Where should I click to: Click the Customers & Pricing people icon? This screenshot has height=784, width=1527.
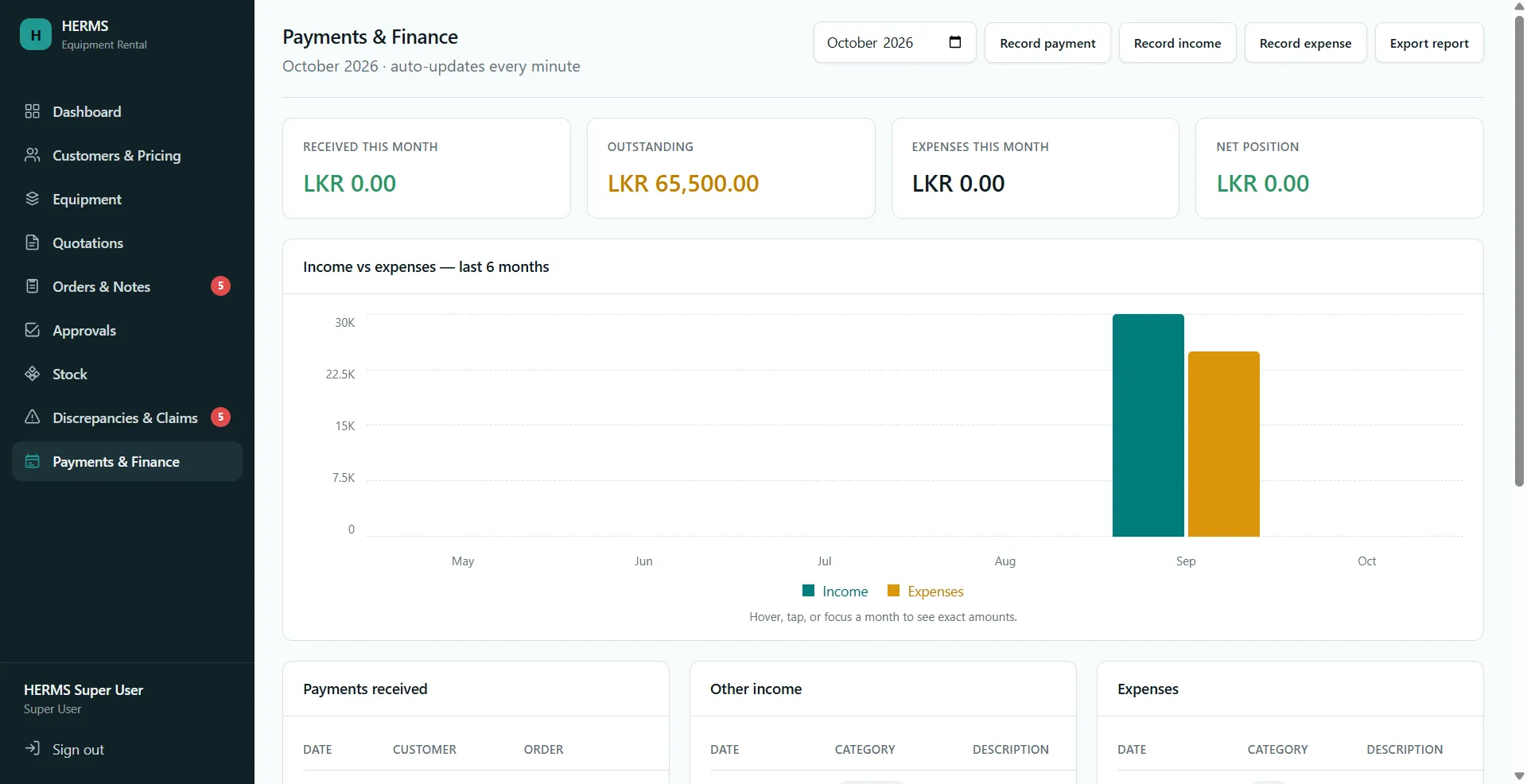tap(33, 155)
